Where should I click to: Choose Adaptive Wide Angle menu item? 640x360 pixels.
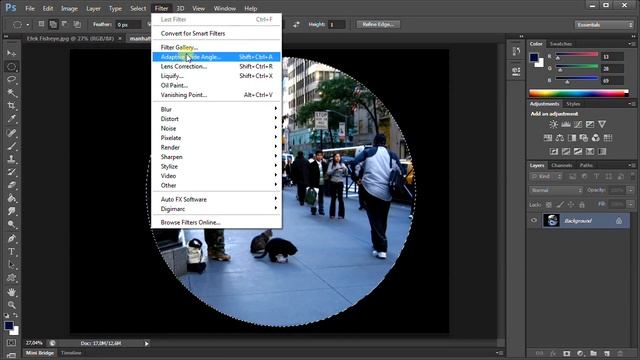pyautogui.click(x=216, y=57)
